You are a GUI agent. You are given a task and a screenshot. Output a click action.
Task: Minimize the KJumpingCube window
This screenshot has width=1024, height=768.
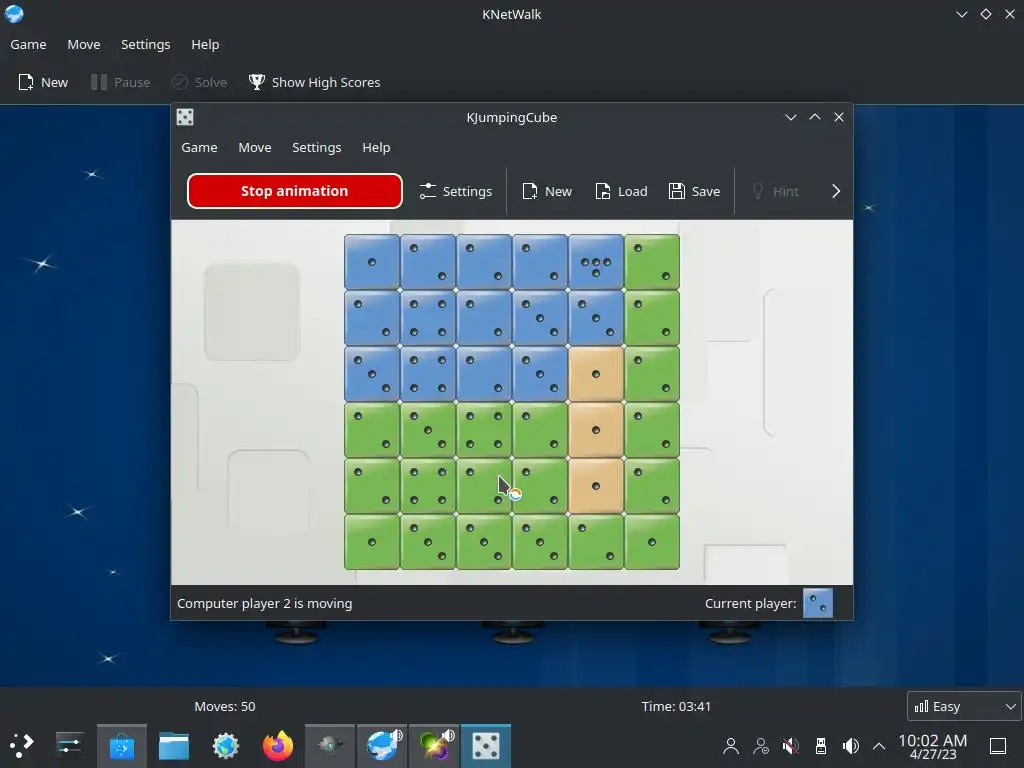(791, 117)
